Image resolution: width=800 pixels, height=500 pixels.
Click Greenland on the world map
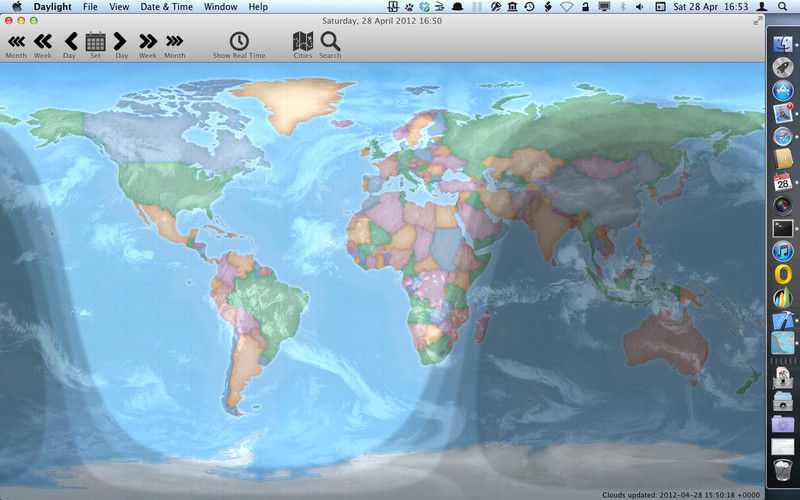tap(293, 105)
